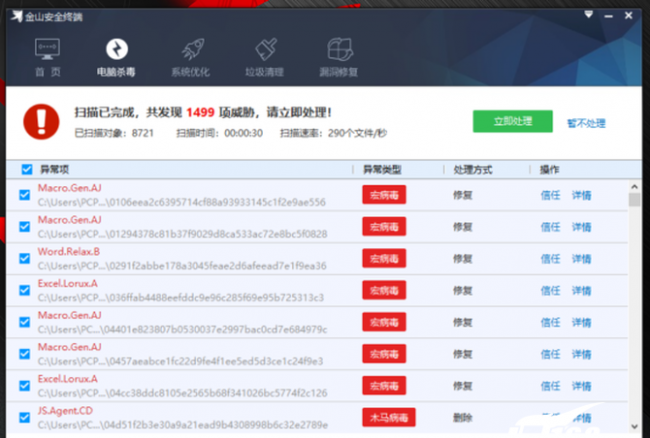Uncheck the Word.Relax.B row checkbox
The height and width of the screenshot is (438, 650).
(x=24, y=259)
